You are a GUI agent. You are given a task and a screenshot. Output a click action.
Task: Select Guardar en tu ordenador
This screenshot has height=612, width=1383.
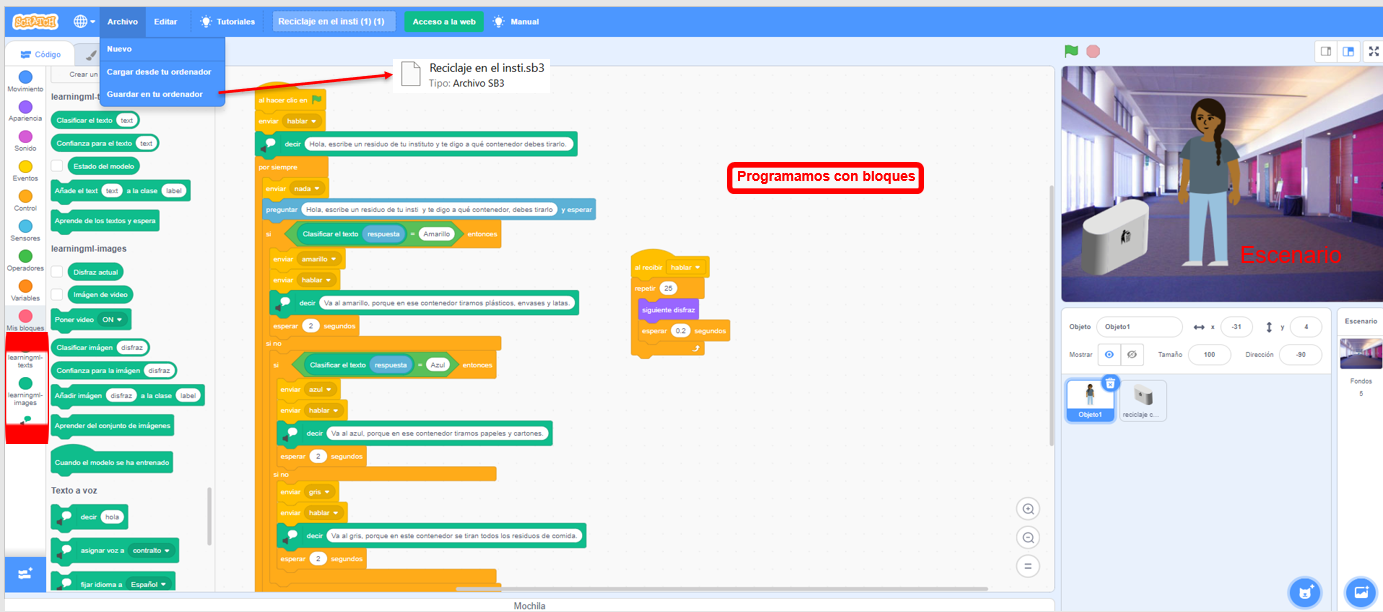[155, 94]
